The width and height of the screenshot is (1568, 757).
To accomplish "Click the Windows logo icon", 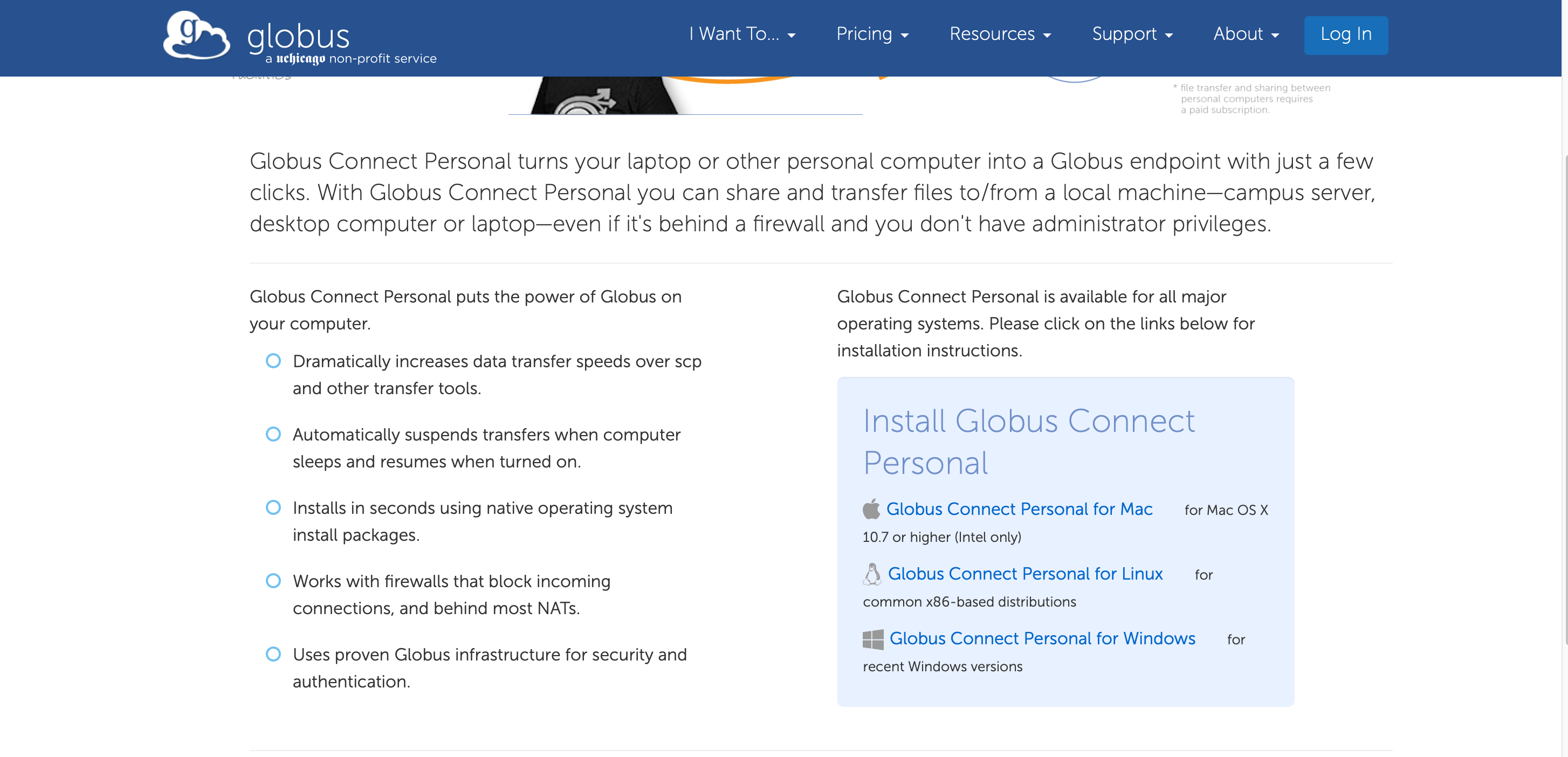I will tap(873, 639).
